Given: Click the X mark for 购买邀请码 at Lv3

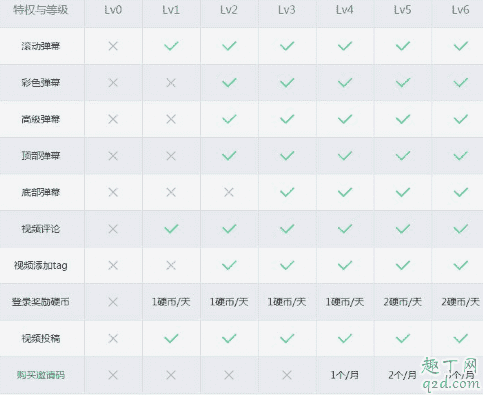Looking at the screenshot, I should click(x=287, y=375).
